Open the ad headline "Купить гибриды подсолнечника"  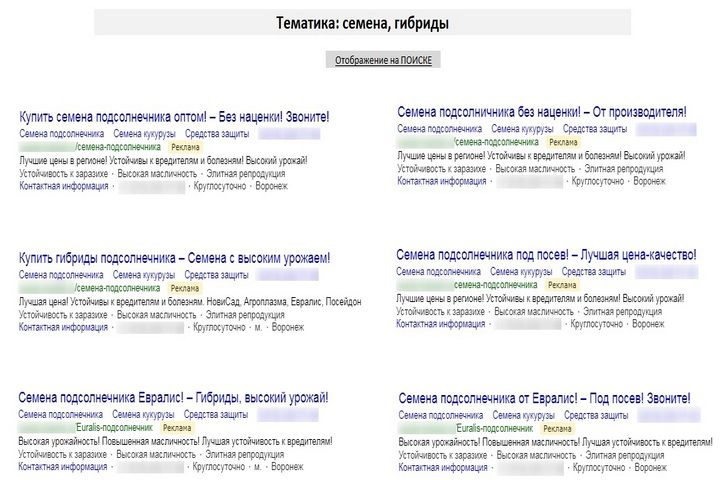(174, 258)
